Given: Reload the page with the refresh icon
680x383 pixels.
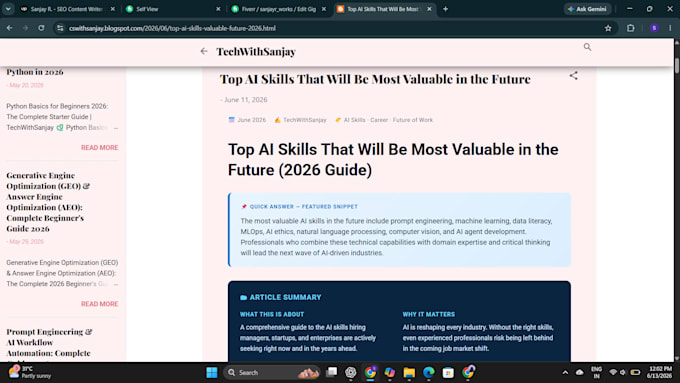Looking at the screenshot, I should 41,28.
